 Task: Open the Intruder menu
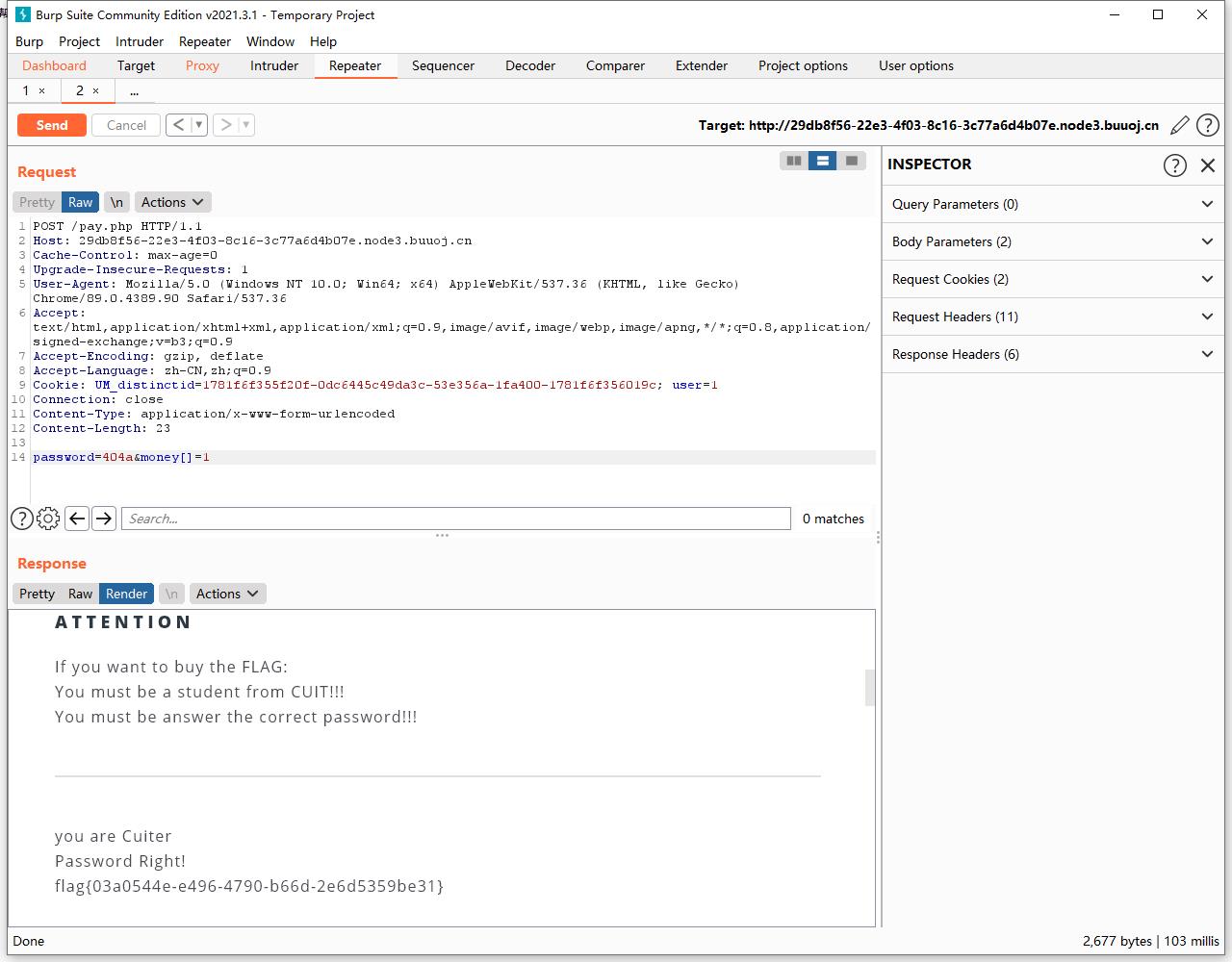(140, 41)
